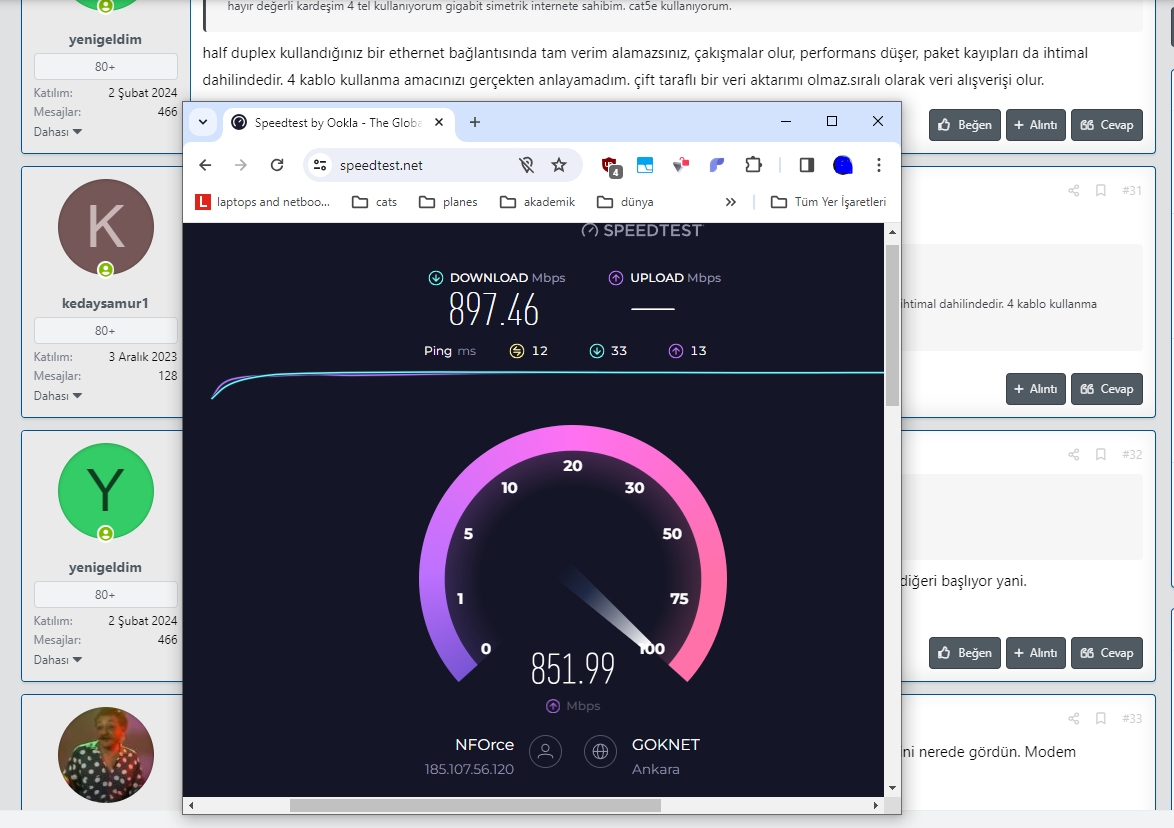Viewport: 1174px width, 828px height.
Task: Go forward in browser history
Action: 240,165
